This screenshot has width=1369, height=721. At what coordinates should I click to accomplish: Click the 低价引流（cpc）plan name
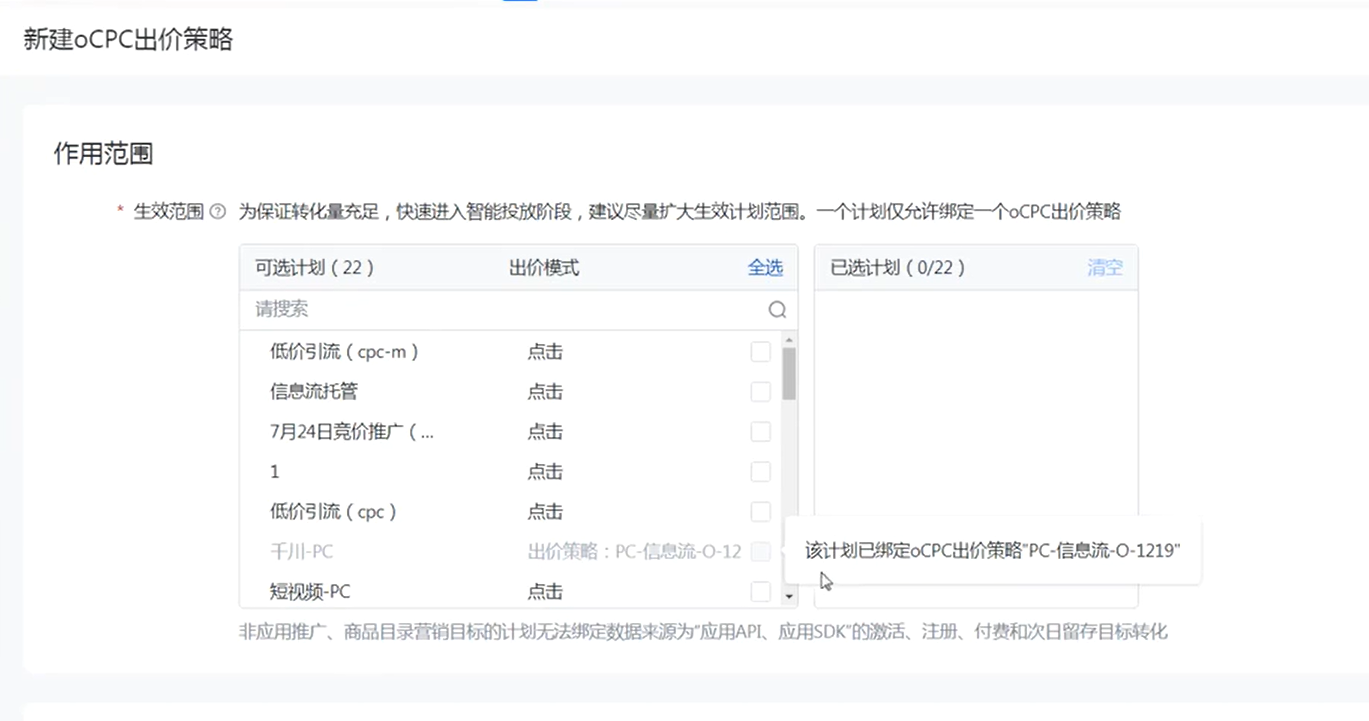pyautogui.click(x=335, y=512)
